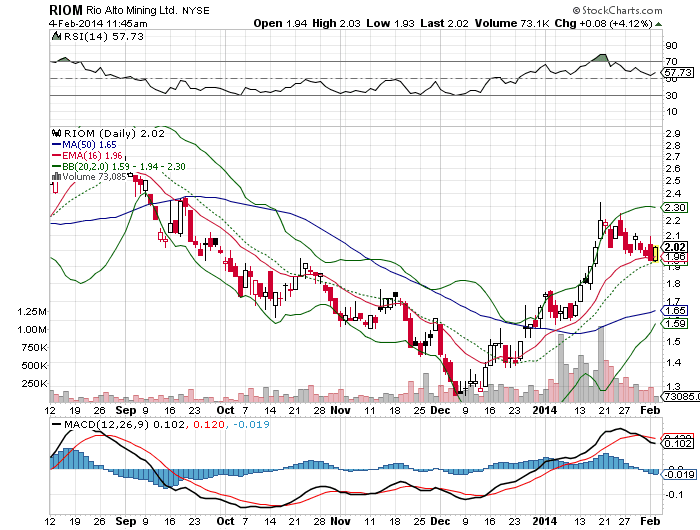Click the volume bars icon before Volume 73,085

tap(56, 177)
